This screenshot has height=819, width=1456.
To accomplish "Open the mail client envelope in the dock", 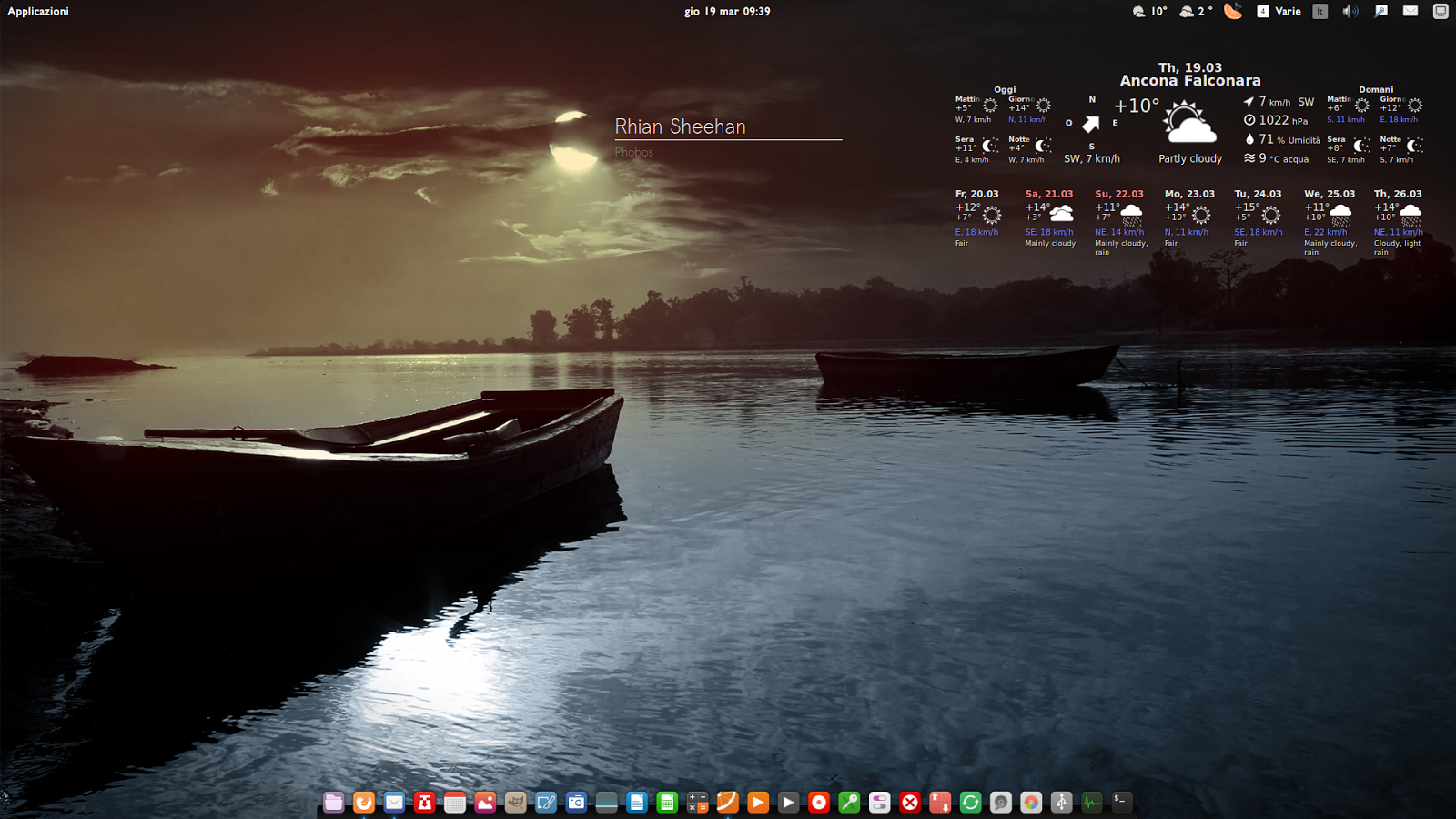I will click(394, 802).
